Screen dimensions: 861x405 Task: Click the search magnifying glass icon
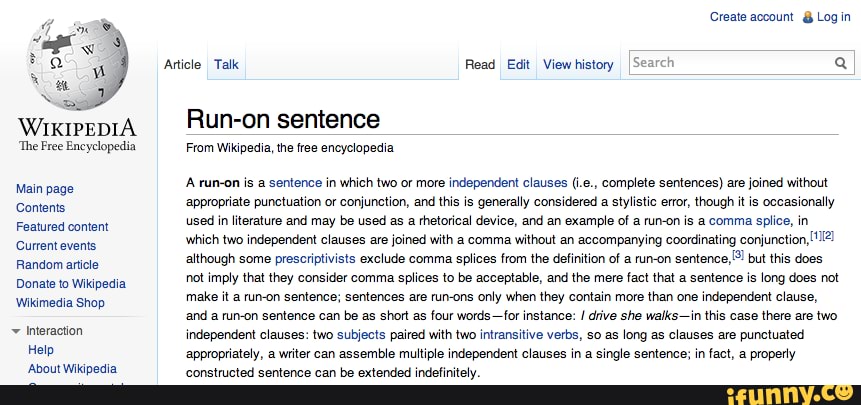tap(841, 63)
